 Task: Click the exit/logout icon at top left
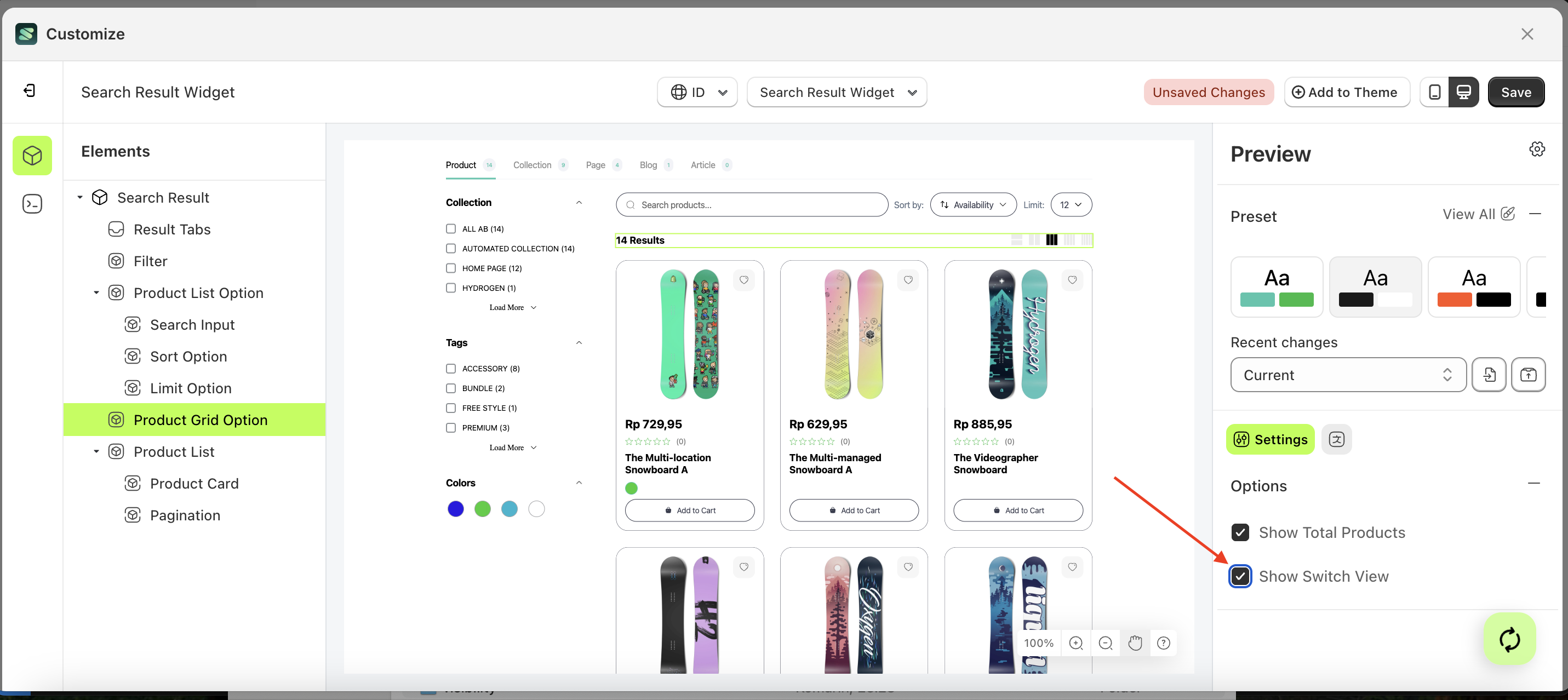click(x=28, y=90)
